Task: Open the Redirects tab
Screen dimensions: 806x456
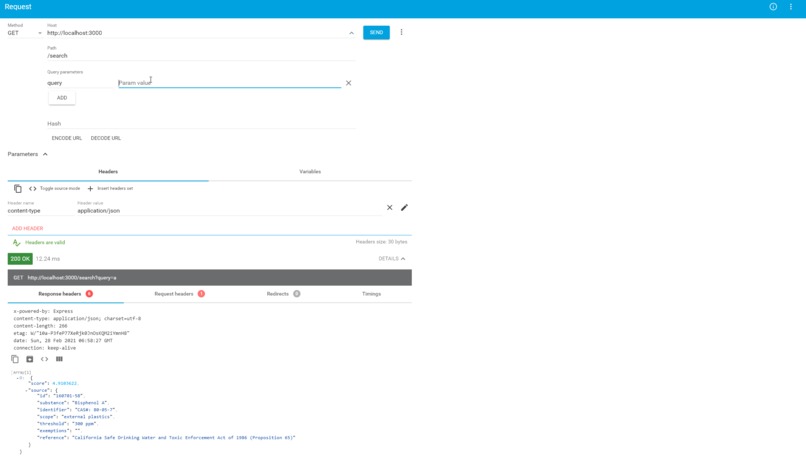Action: pyautogui.click(x=283, y=294)
